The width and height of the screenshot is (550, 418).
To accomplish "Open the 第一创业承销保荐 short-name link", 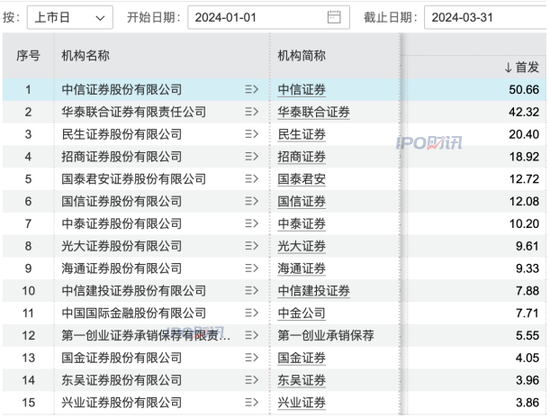I will (x=326, y=336).
